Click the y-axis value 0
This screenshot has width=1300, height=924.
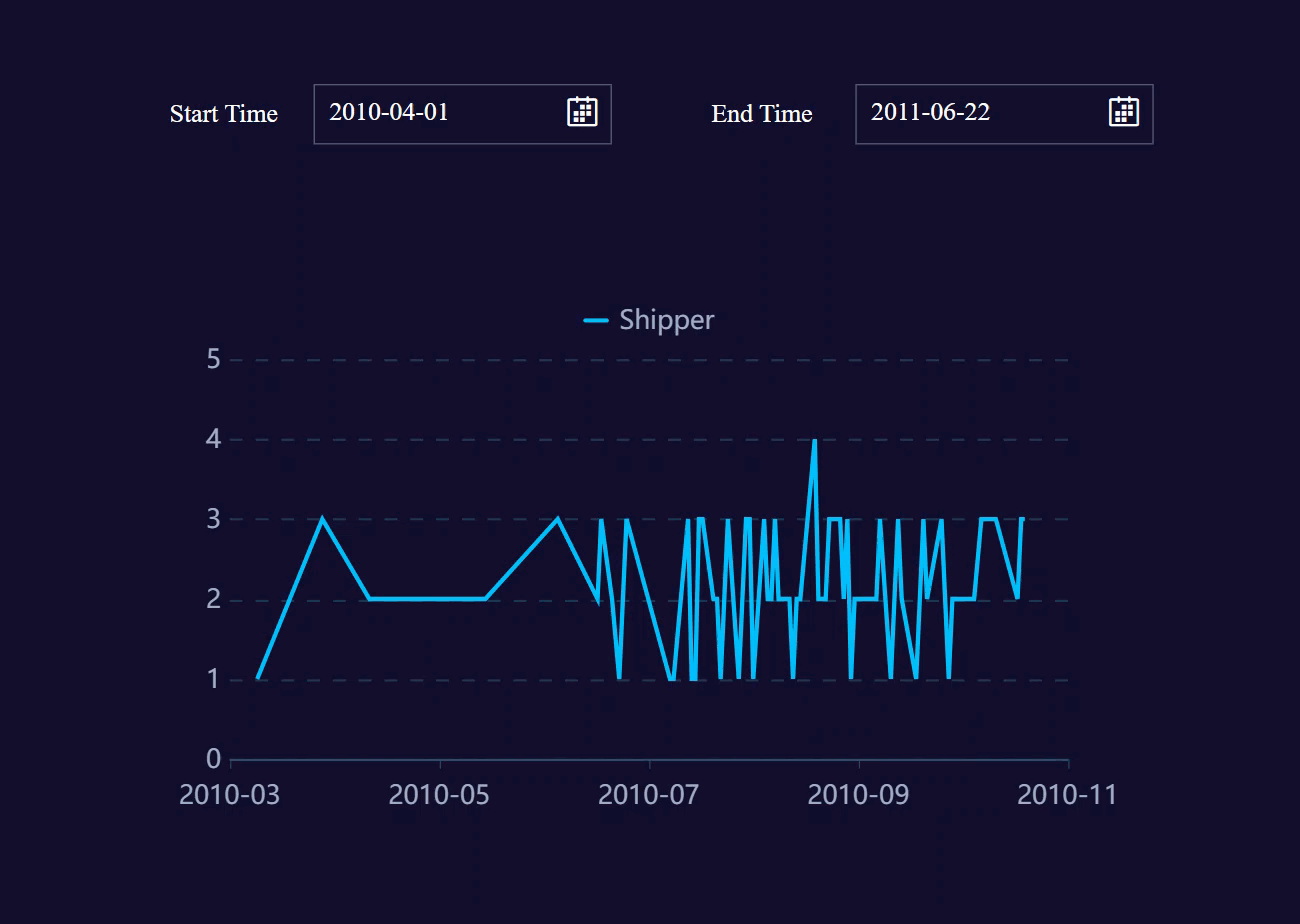pyautogui.click(x=213, y=760)
